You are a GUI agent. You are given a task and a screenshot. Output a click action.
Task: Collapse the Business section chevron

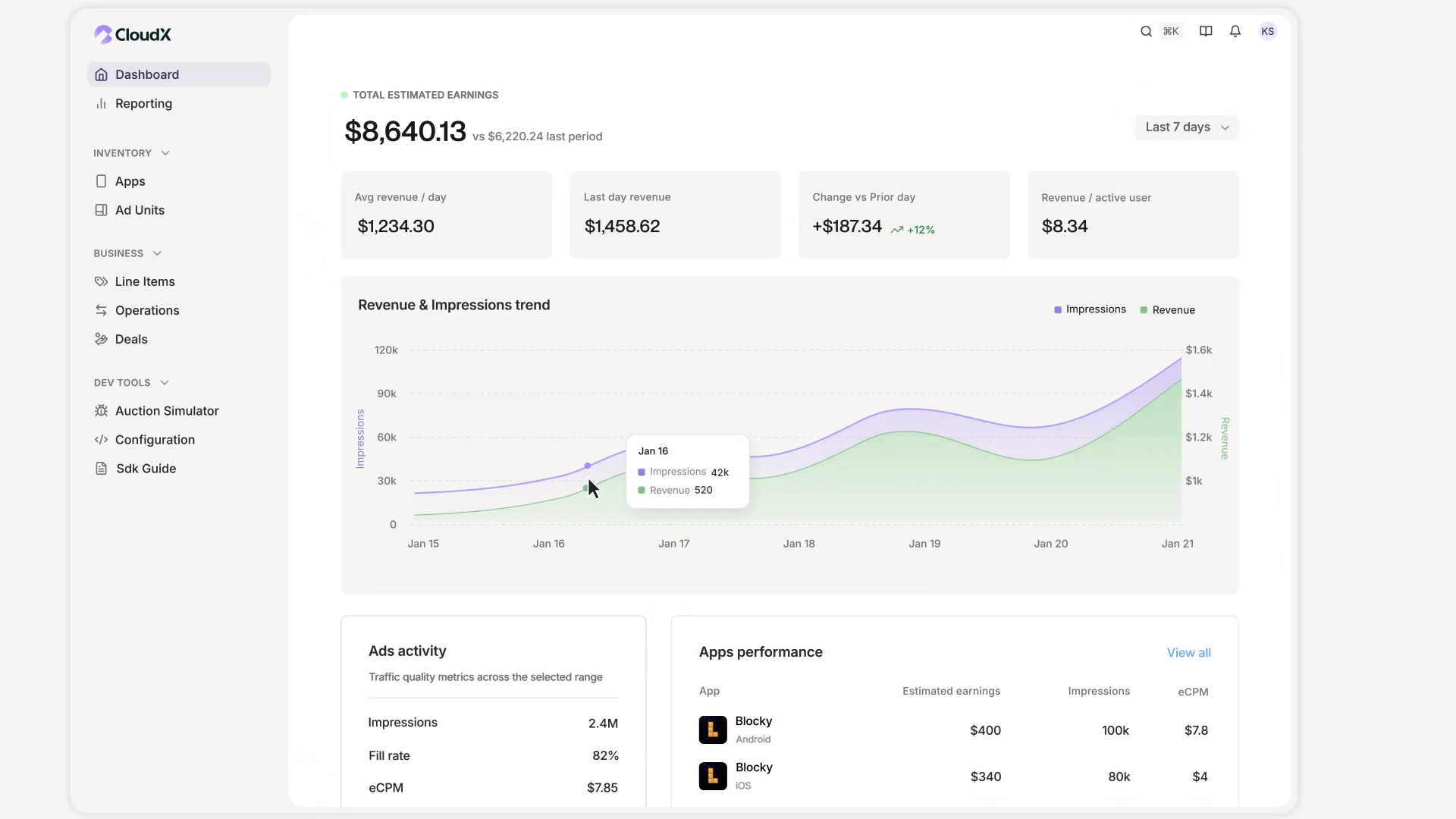157,253
